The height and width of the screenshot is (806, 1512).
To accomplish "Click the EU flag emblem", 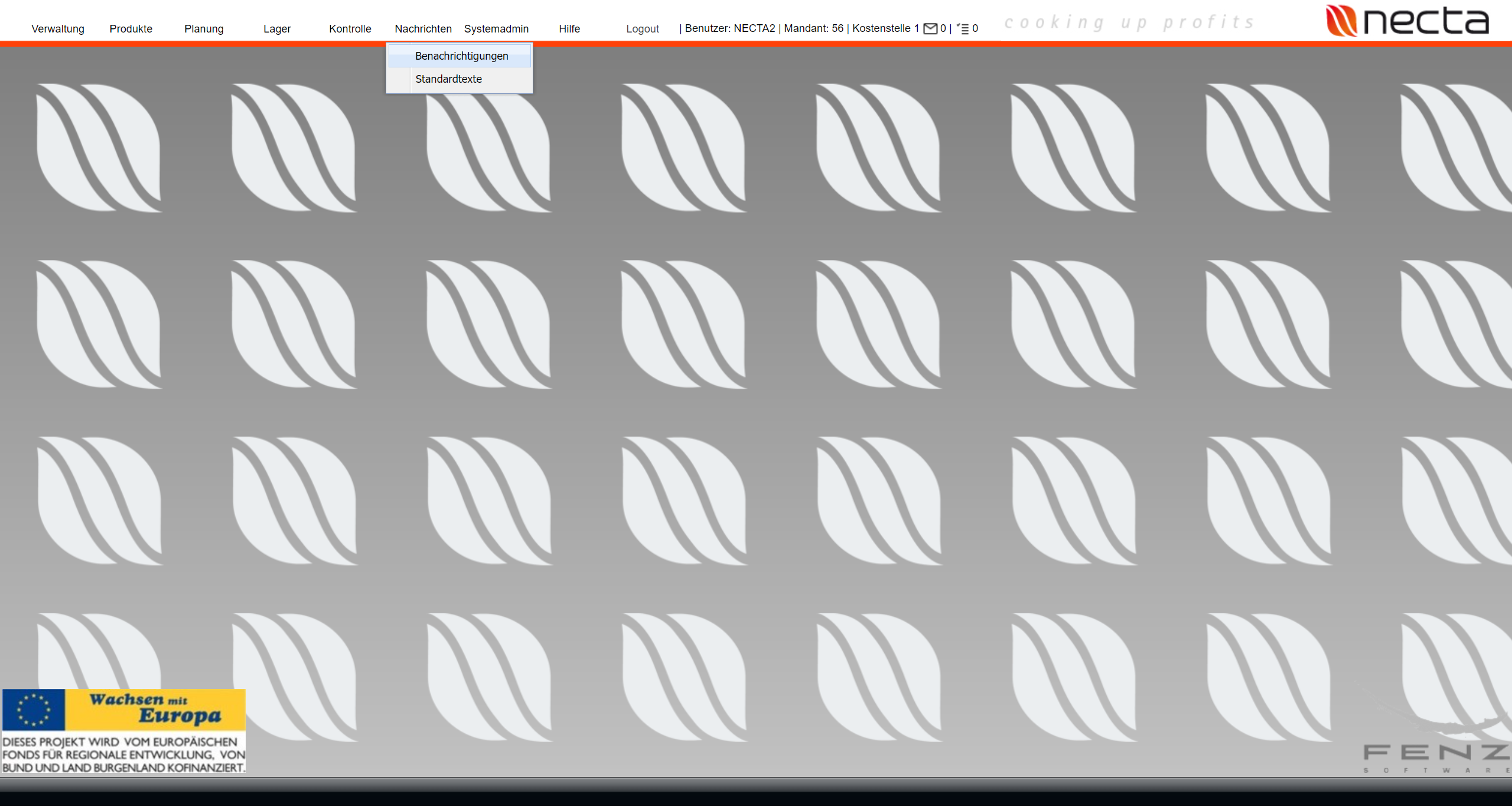I will coord(34,709).
